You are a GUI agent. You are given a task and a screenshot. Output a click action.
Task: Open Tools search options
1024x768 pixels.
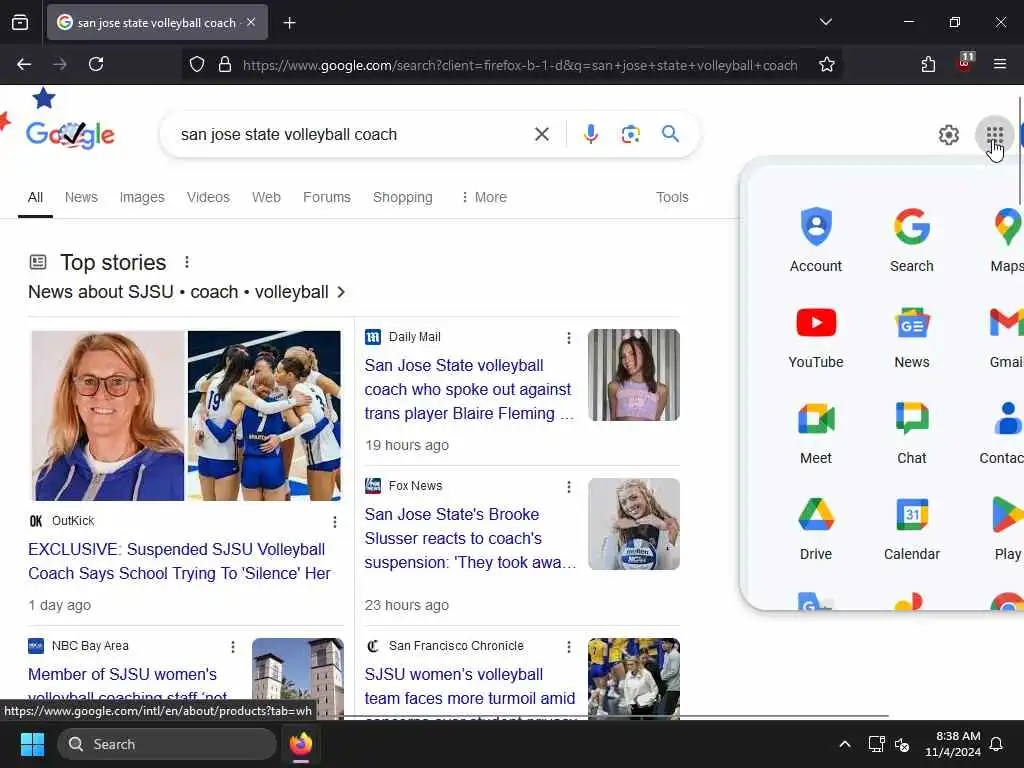pyautogui.click(x=672, y=197)
